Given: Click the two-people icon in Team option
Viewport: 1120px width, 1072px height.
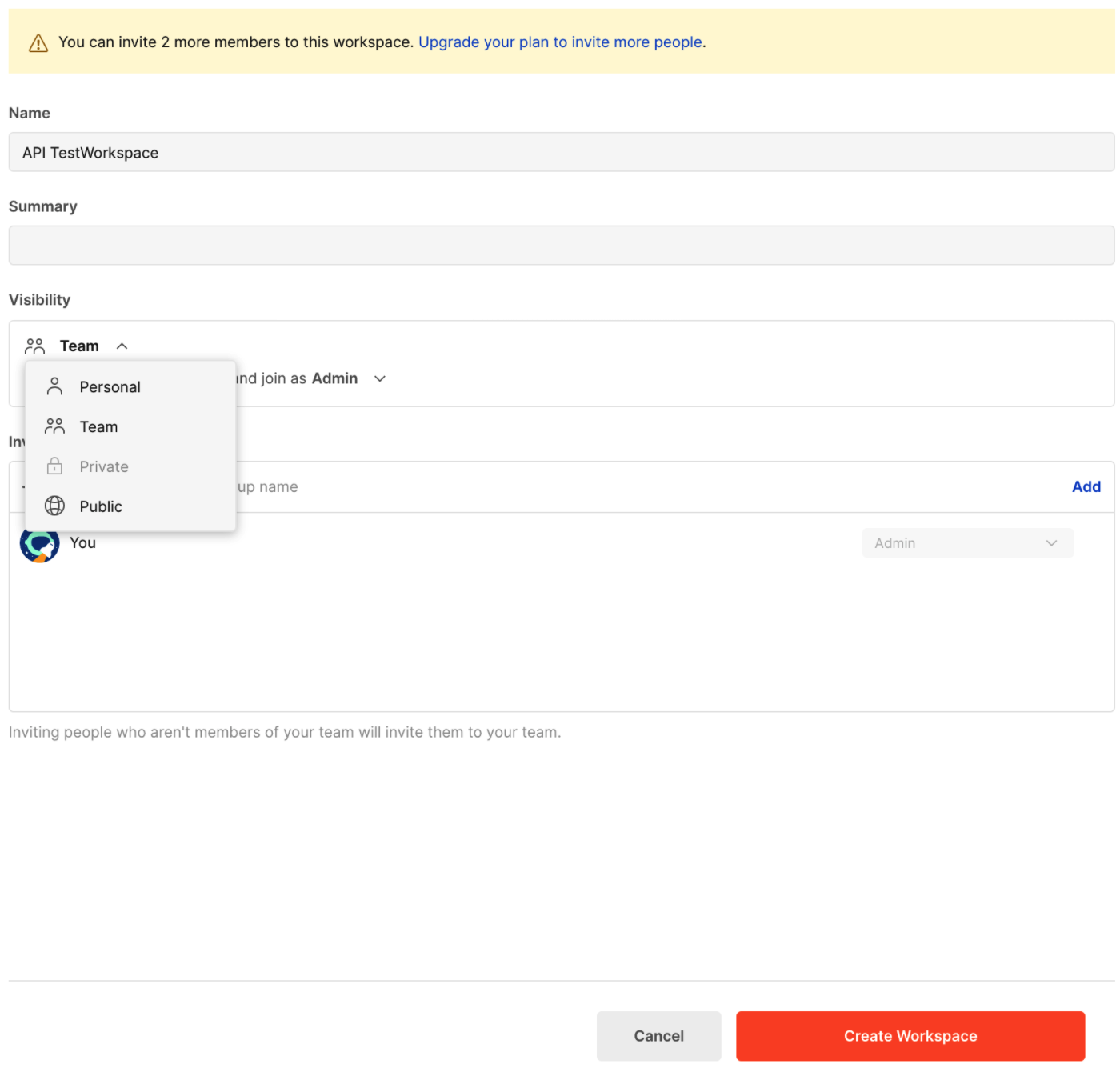Looking at the screenshot, I should coord(54,426).
